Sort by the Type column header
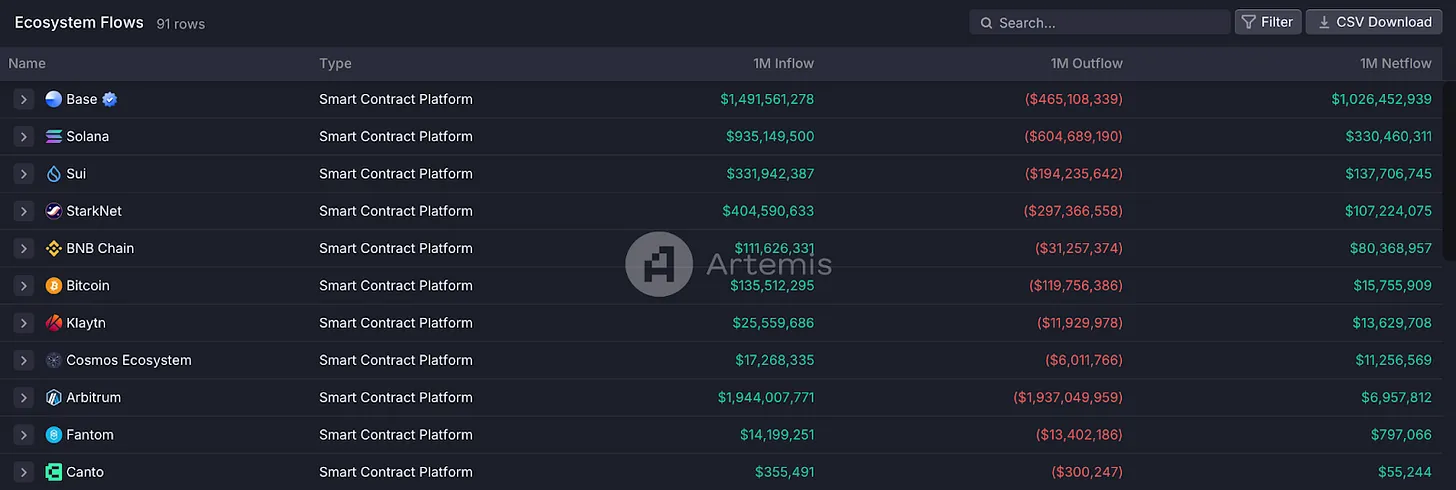The height and width of the screenshot is (490, 1456). coord(335,63)
